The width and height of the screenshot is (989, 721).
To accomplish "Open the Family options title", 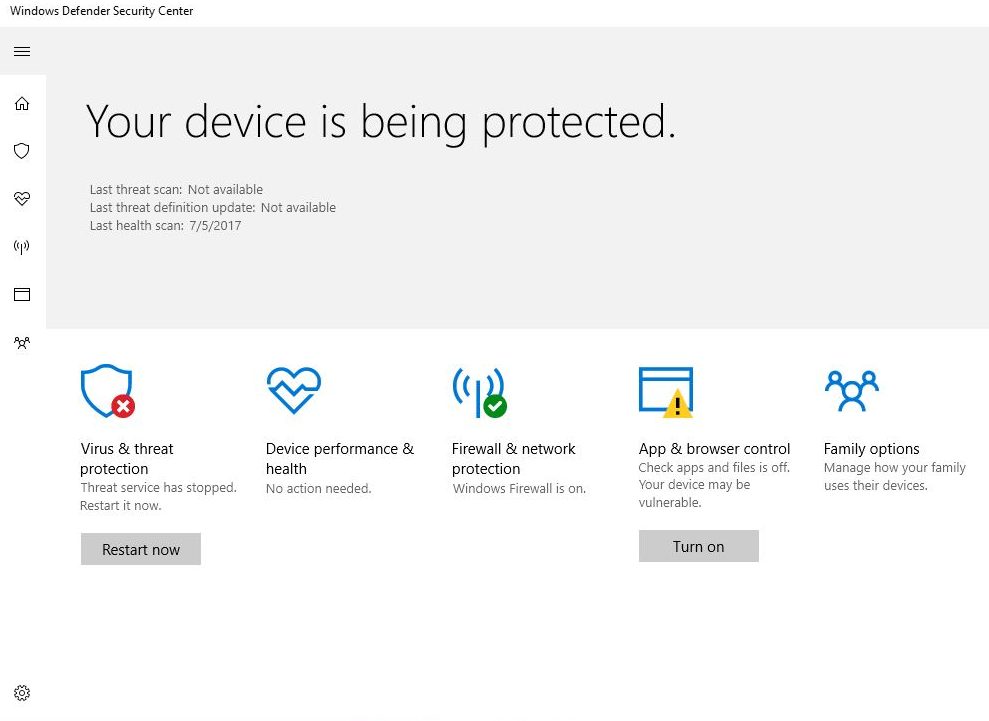I will (x=871, y=448).
